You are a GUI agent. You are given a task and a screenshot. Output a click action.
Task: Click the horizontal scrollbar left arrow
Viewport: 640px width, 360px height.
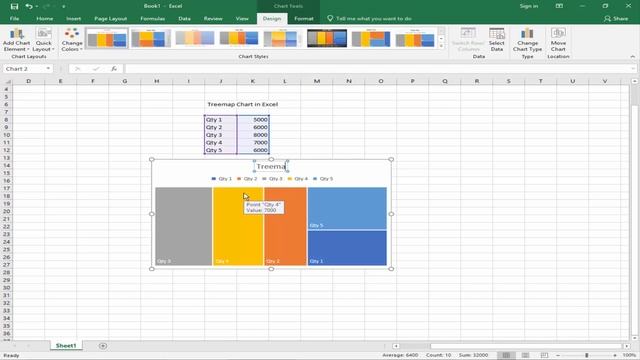point(396,346)
